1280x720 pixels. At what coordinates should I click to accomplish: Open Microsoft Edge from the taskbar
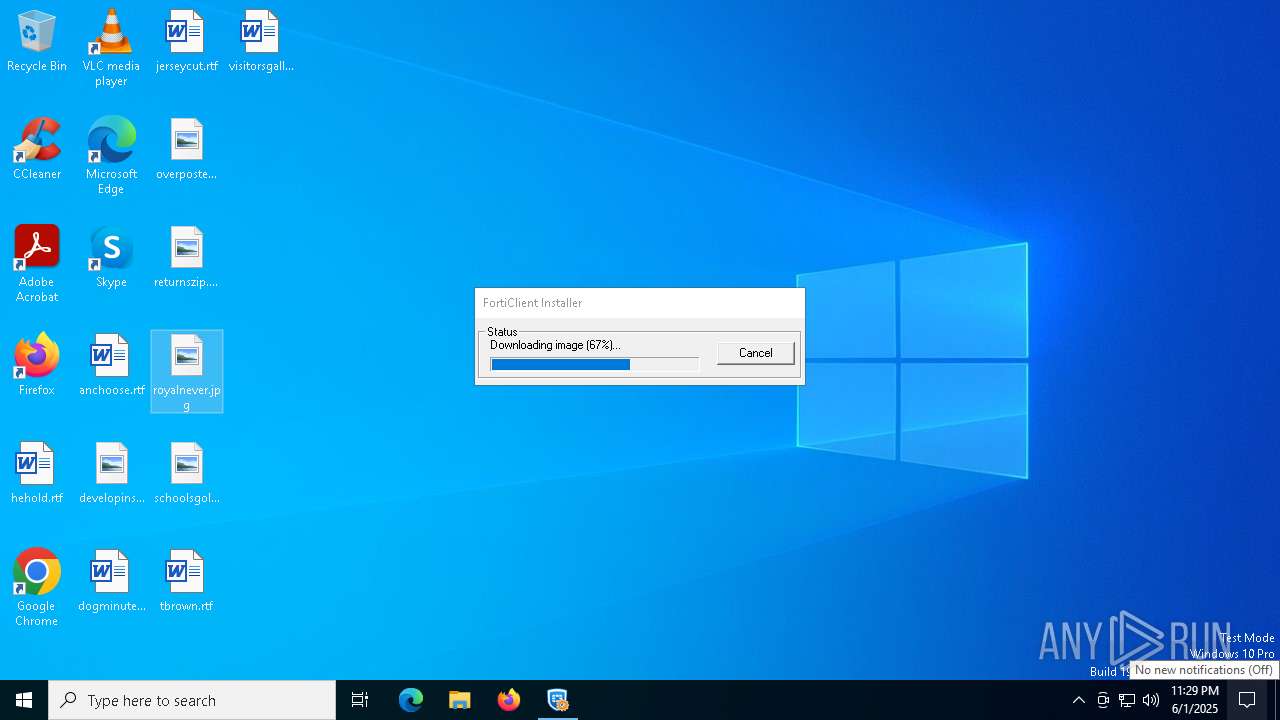[411, 700]
